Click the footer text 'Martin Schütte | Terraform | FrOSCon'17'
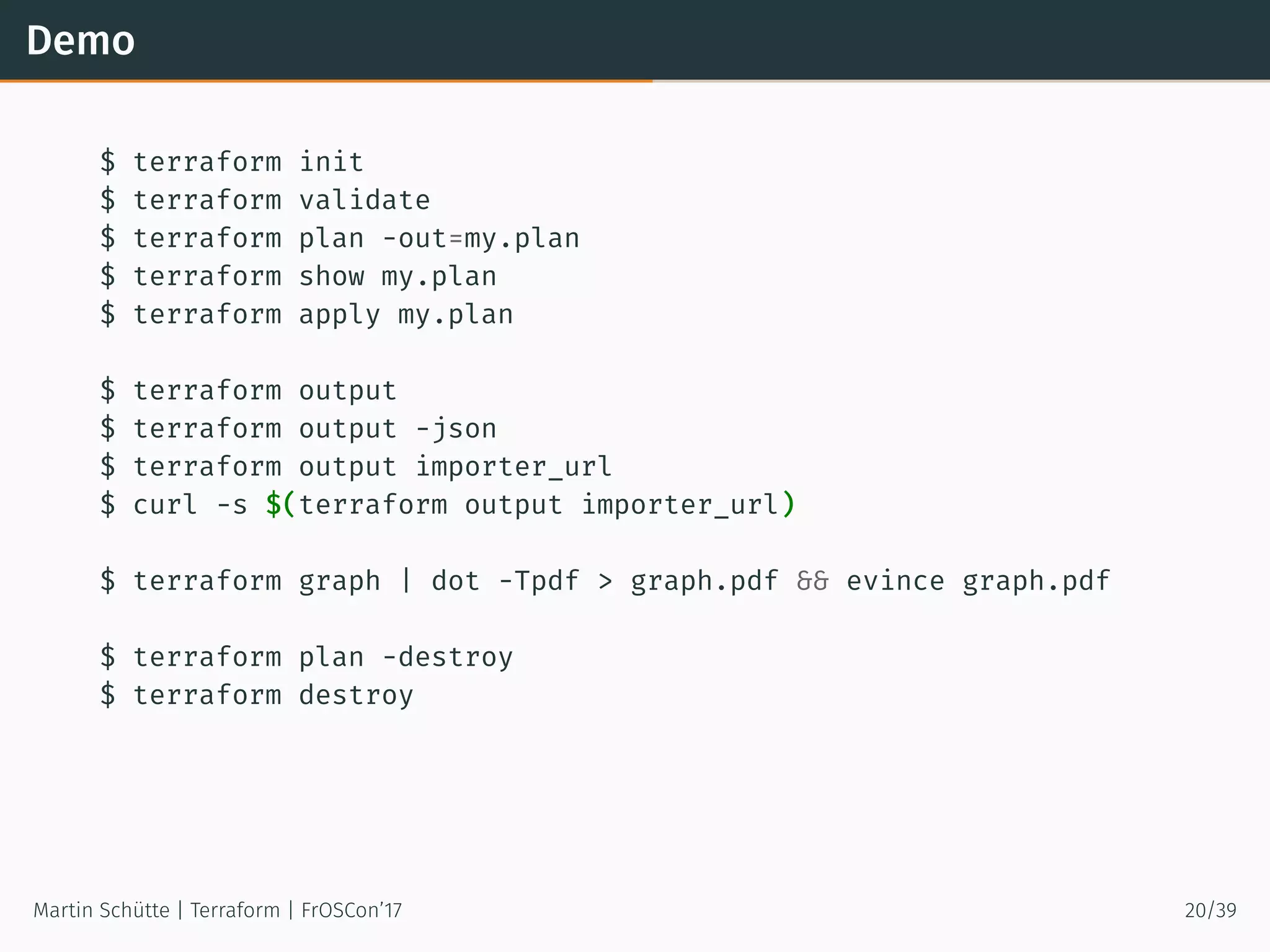The height and width of the screenshot is (952, 1270). click(218, 910)
